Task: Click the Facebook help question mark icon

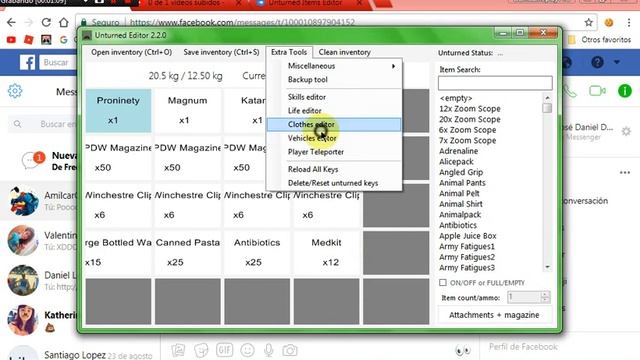Action: 597,62
